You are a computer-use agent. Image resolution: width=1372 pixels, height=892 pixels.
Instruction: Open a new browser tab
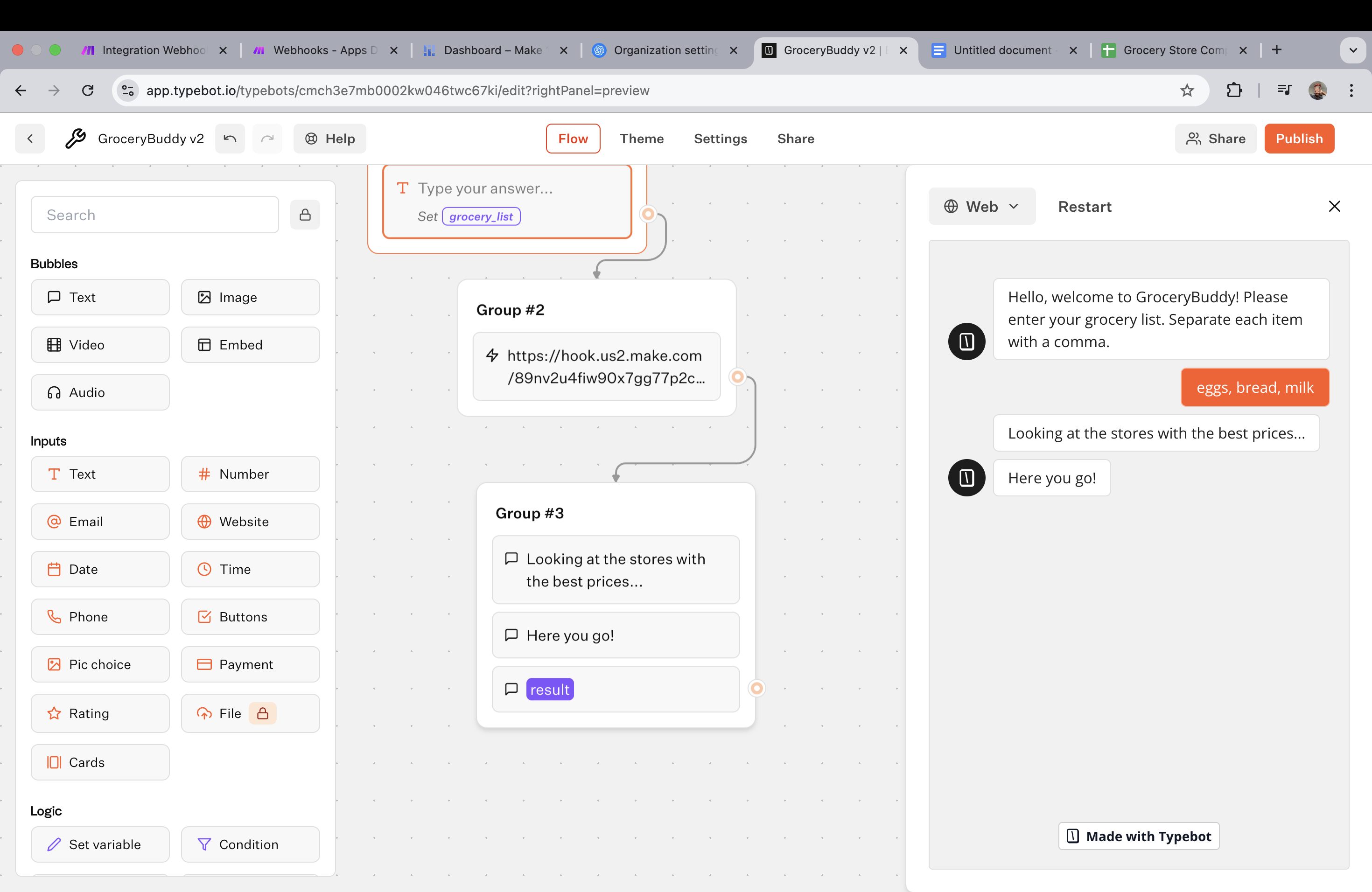tap(1276, 50)
